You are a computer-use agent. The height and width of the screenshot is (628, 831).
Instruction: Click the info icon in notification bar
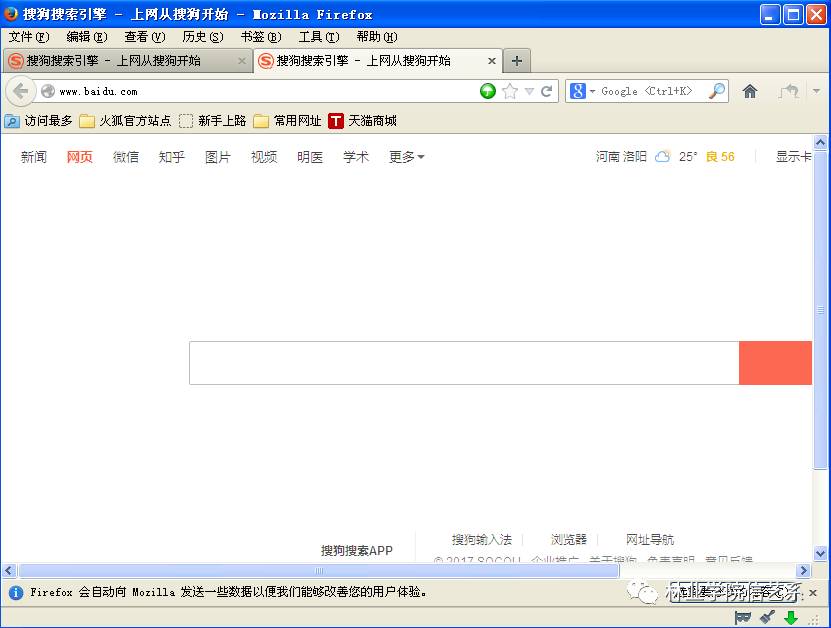click(x=16, y=592)
